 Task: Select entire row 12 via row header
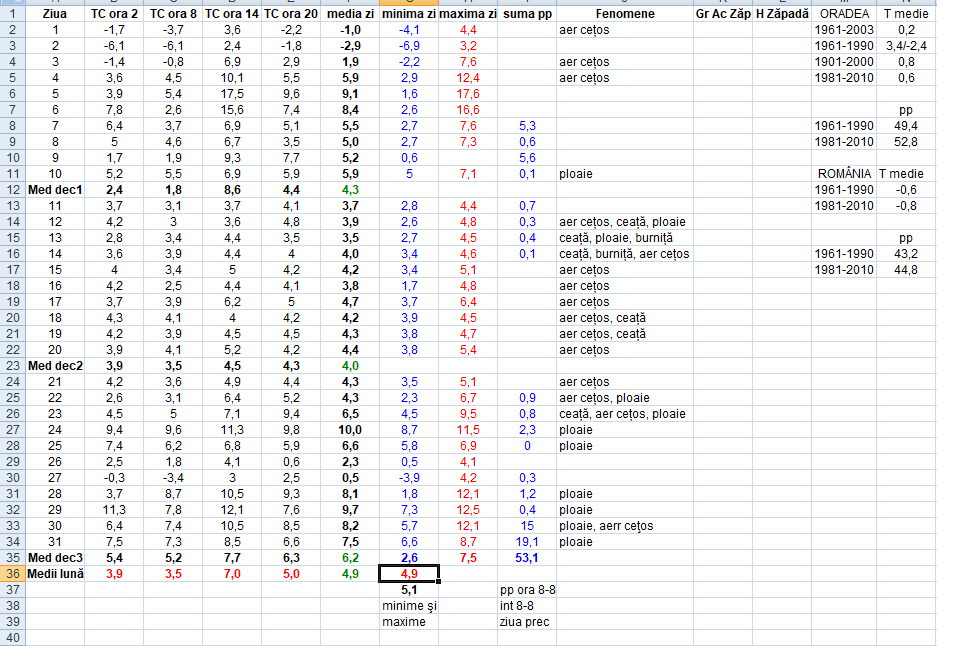pyautogui.click(x=13, y=190)
